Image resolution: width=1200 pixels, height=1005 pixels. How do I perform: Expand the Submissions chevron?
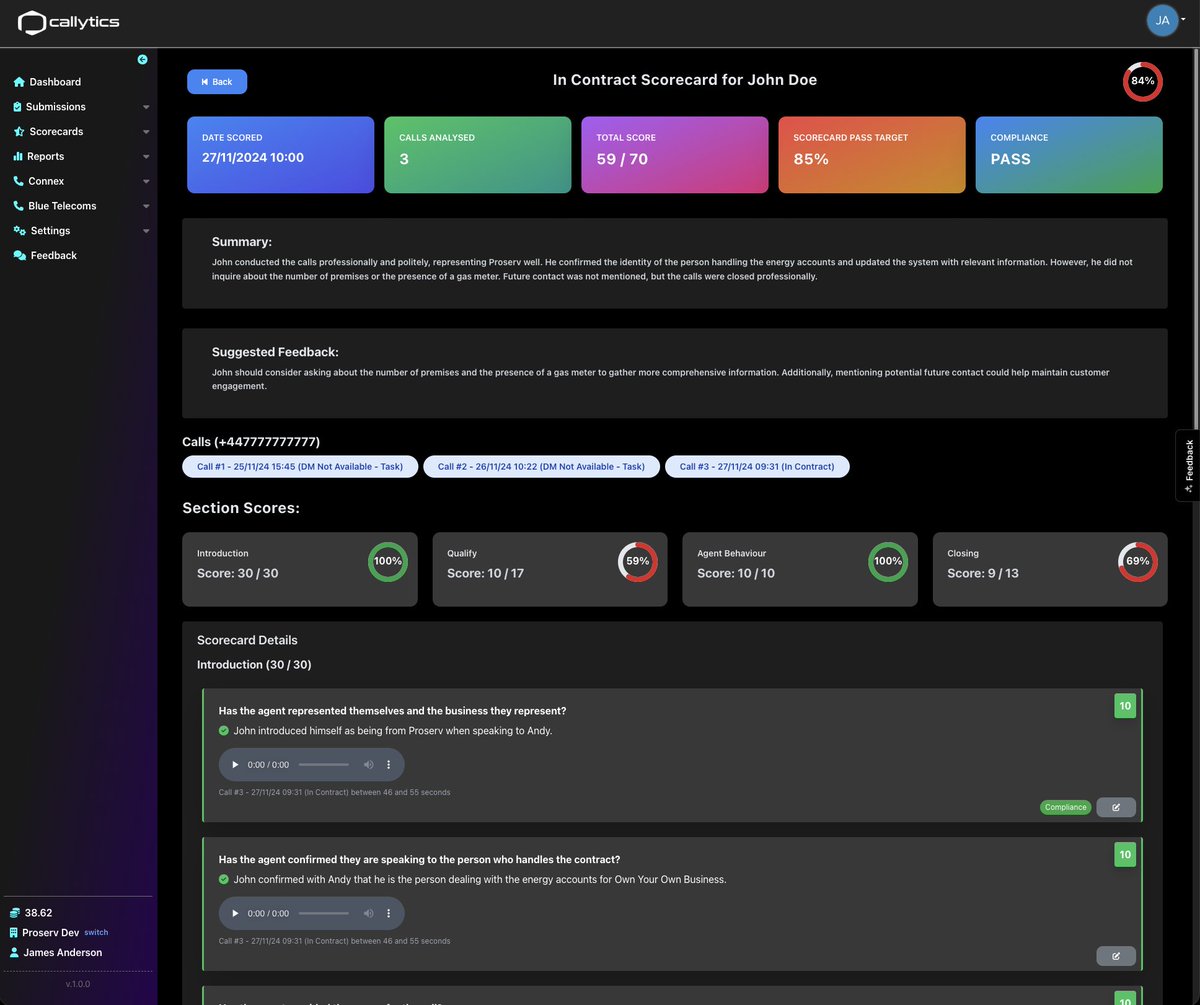146,107
